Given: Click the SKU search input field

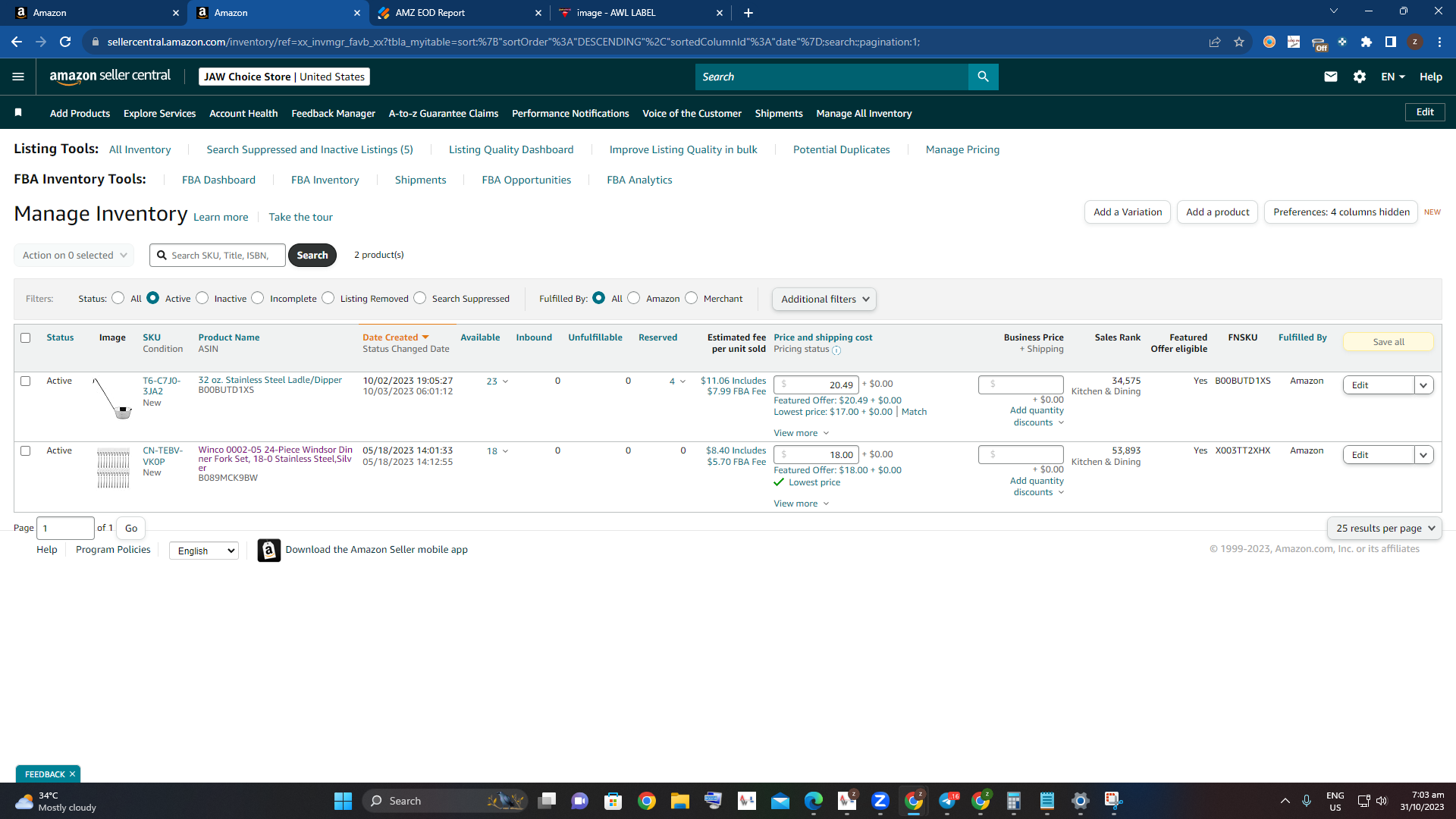Looking at the screenshot, I should pos(218,255).
